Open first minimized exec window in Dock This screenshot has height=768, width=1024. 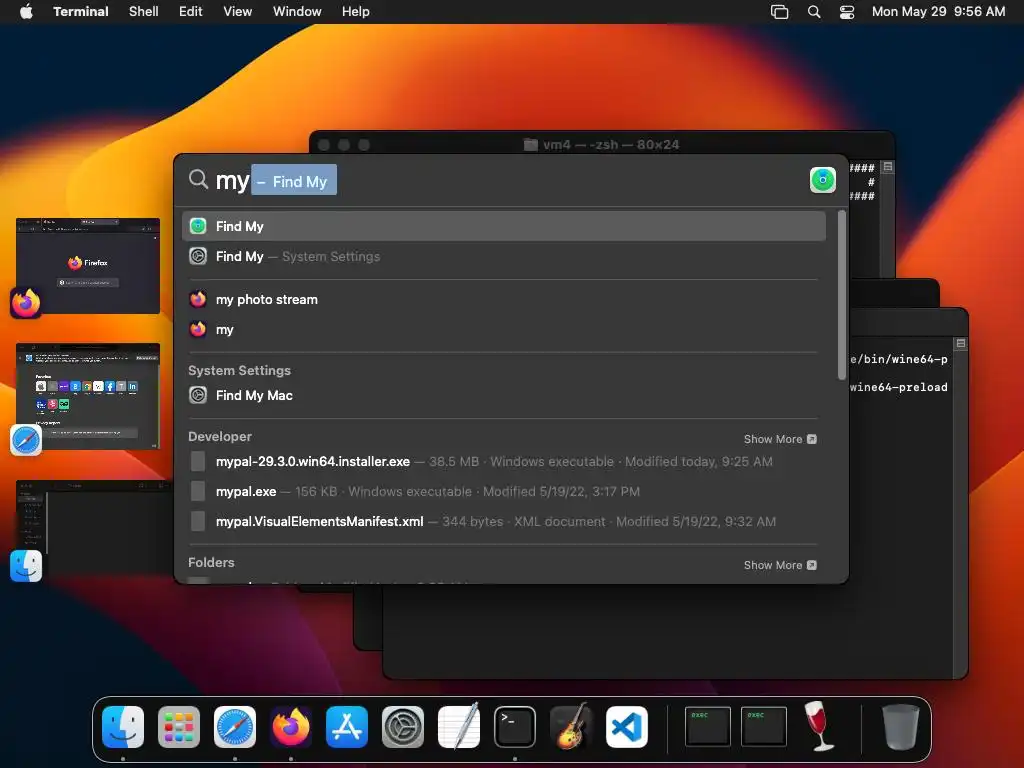[x=708, y=726]
